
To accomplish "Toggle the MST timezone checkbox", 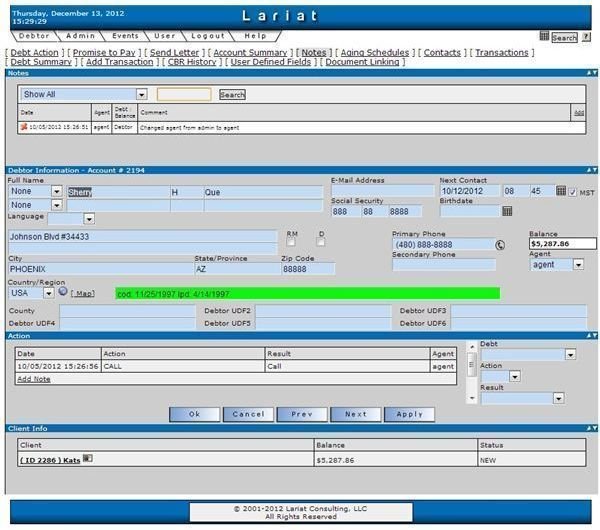I will click(x=572, y=192).
